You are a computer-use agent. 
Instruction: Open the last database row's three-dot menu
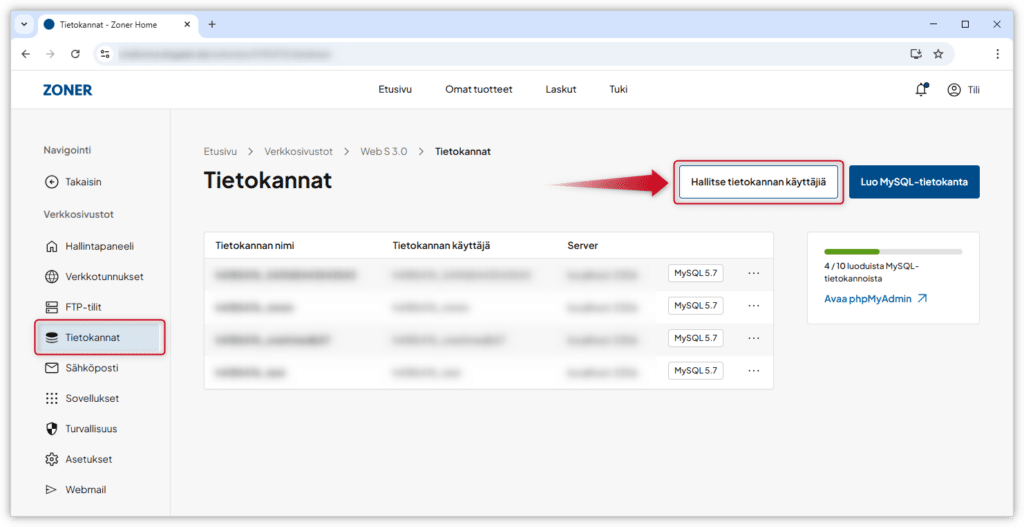754,371
